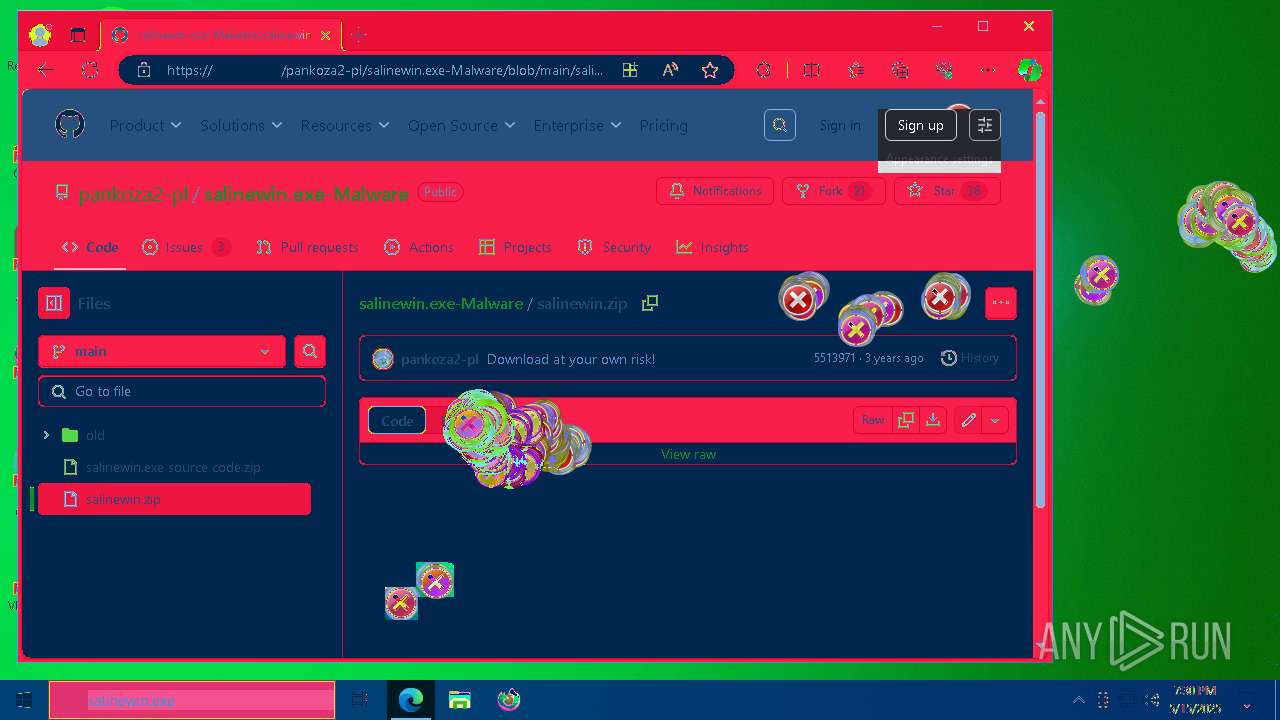This screenshot has height=720, width=1280.
Task: Expand the Resources menu
Action: pyautogui.click(x=345, y=125)
